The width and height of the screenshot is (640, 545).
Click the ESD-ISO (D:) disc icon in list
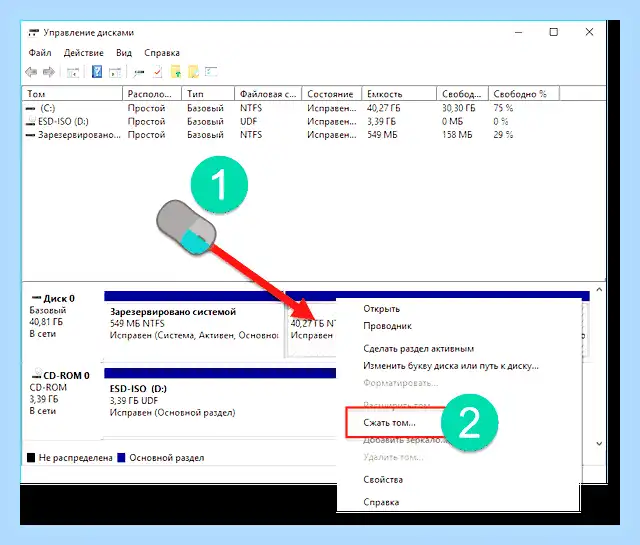[x=31, y=121]
